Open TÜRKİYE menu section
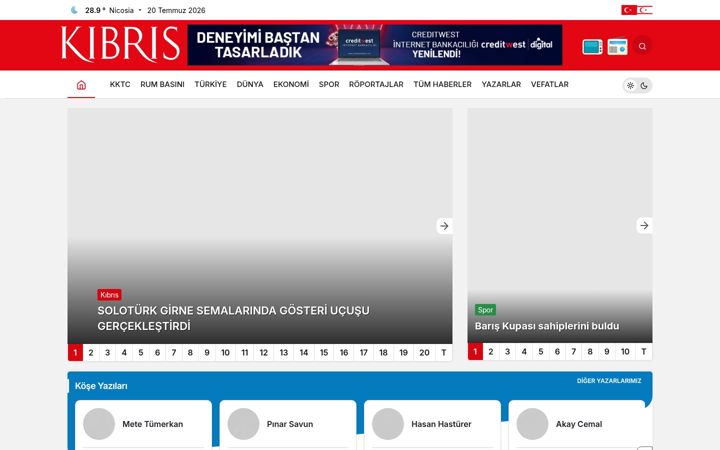The width and height of the screenshot is (720, 450). tap(210, 84)
